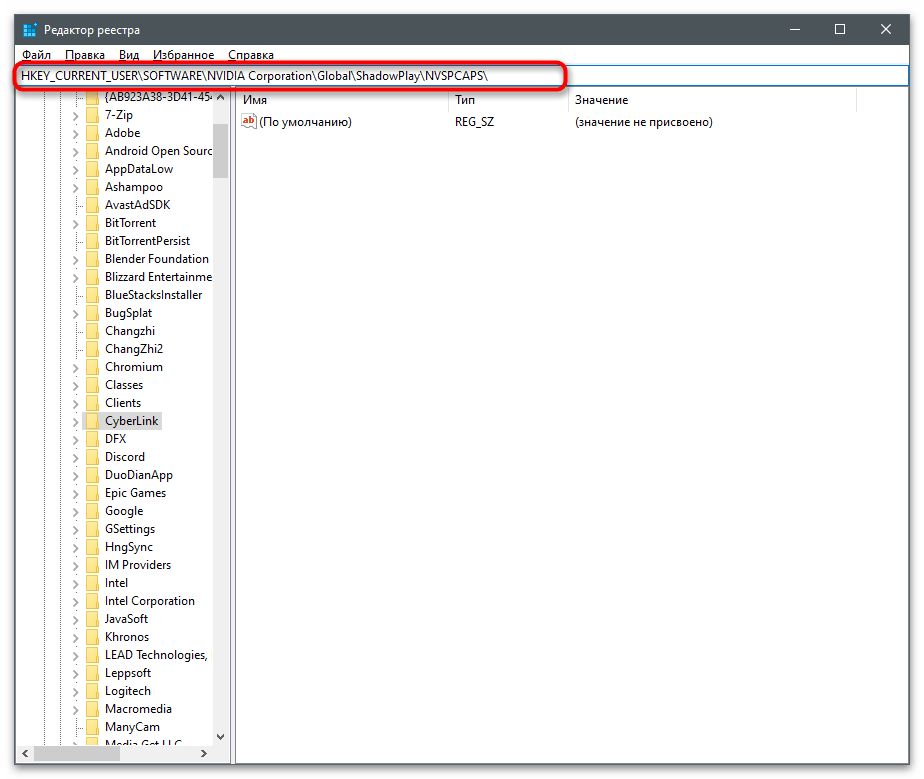Screen dimensions: 924x779
Task: Click the Classes folder icon
Action: 93,385
